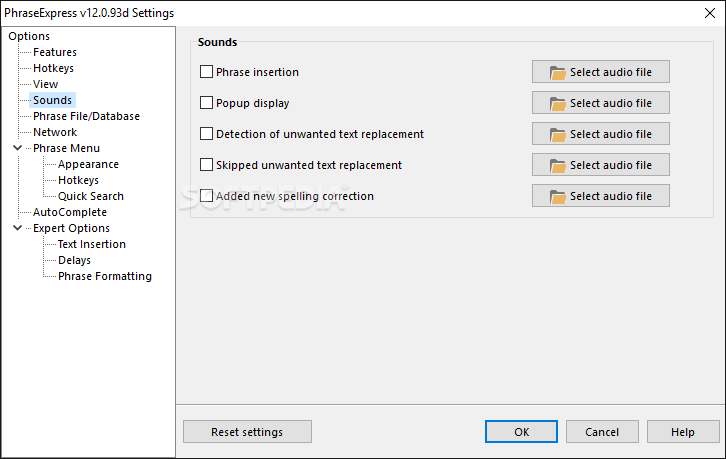Open Help for the settings dialog
The width and height of the screenshot is (726, 459).
(x=683, y=432)
